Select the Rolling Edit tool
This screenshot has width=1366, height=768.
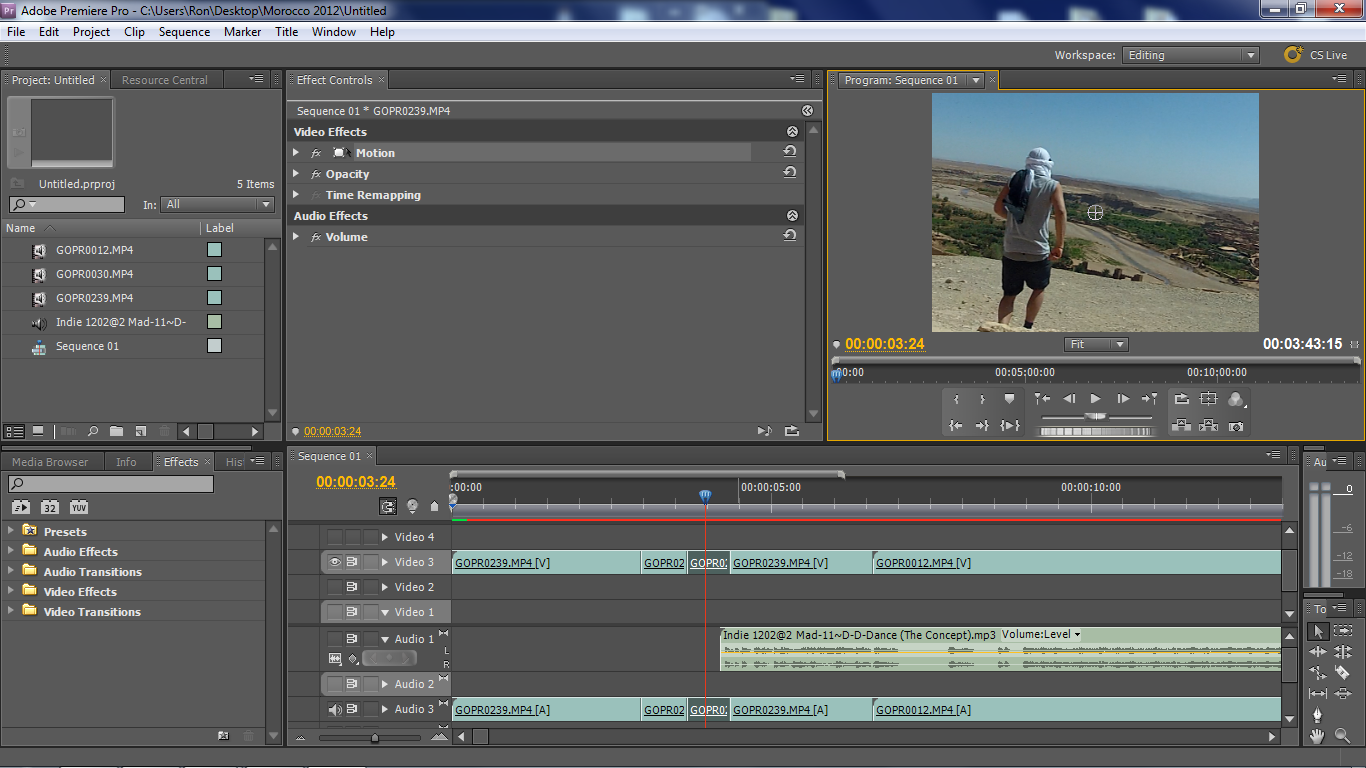(1343, 652)
